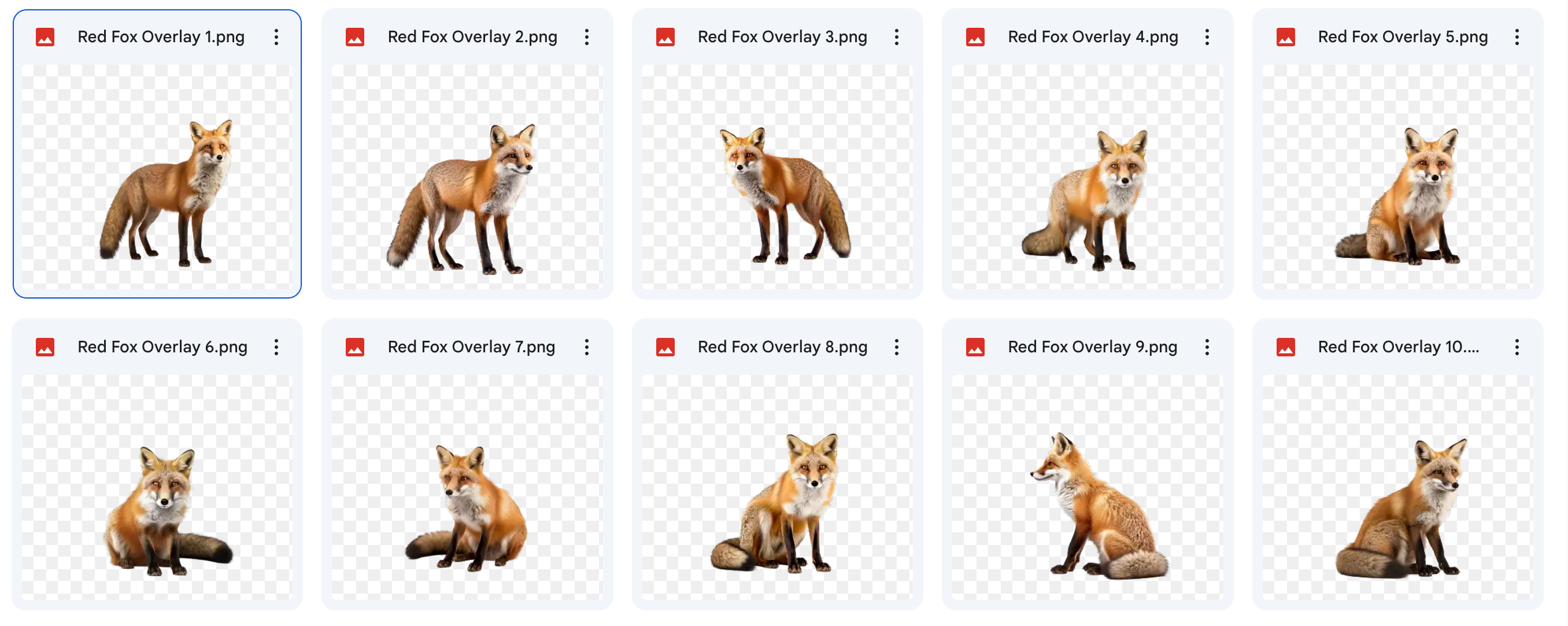Click image file icon of Red Fox Overlay 3.png
The height and width of the screenshot is (626, 1568).
click(665, 37)
